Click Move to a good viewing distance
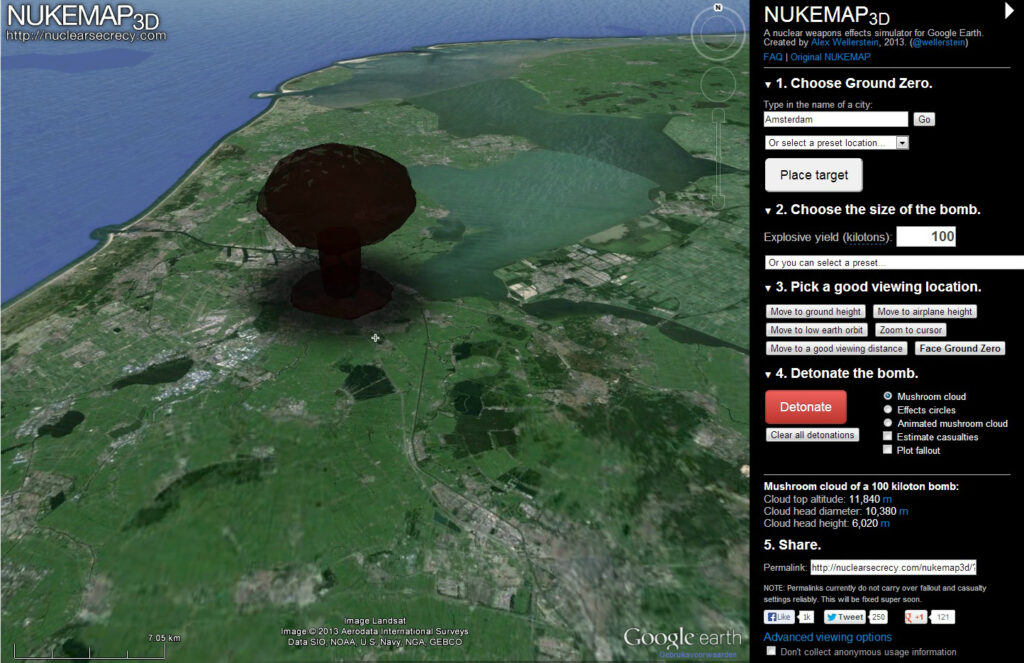This screenshot has height=663, width=1024. click(837, 348)
